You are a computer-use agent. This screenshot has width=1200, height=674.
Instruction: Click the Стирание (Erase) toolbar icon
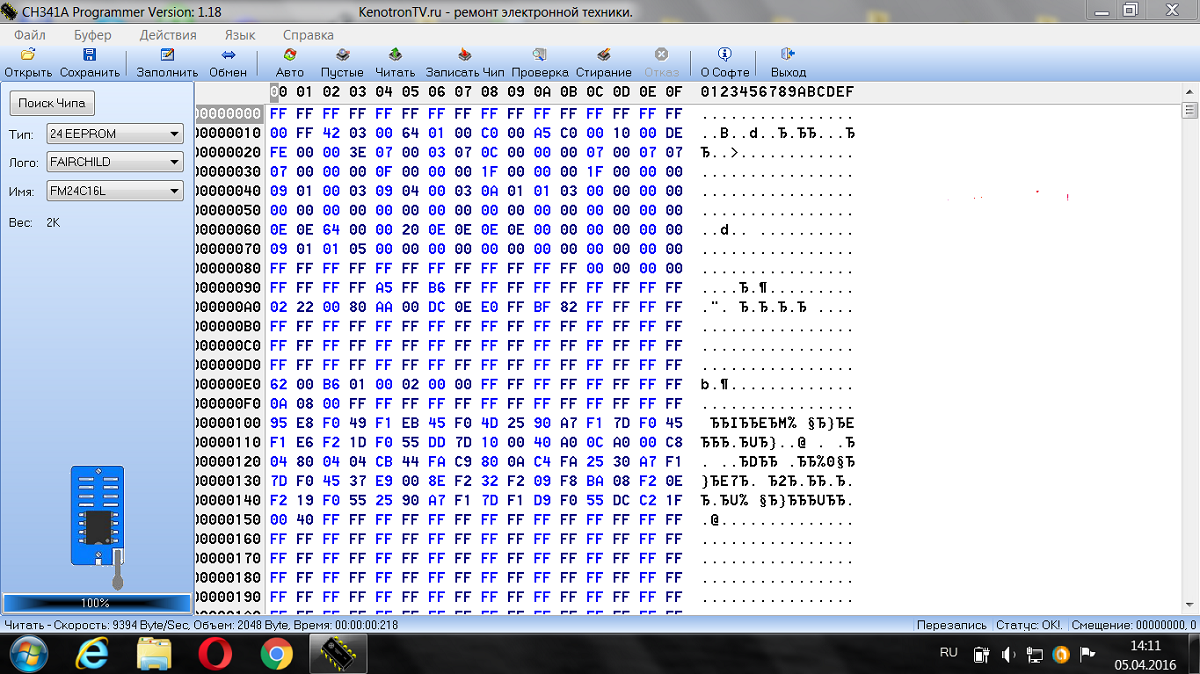coord(603,56)
